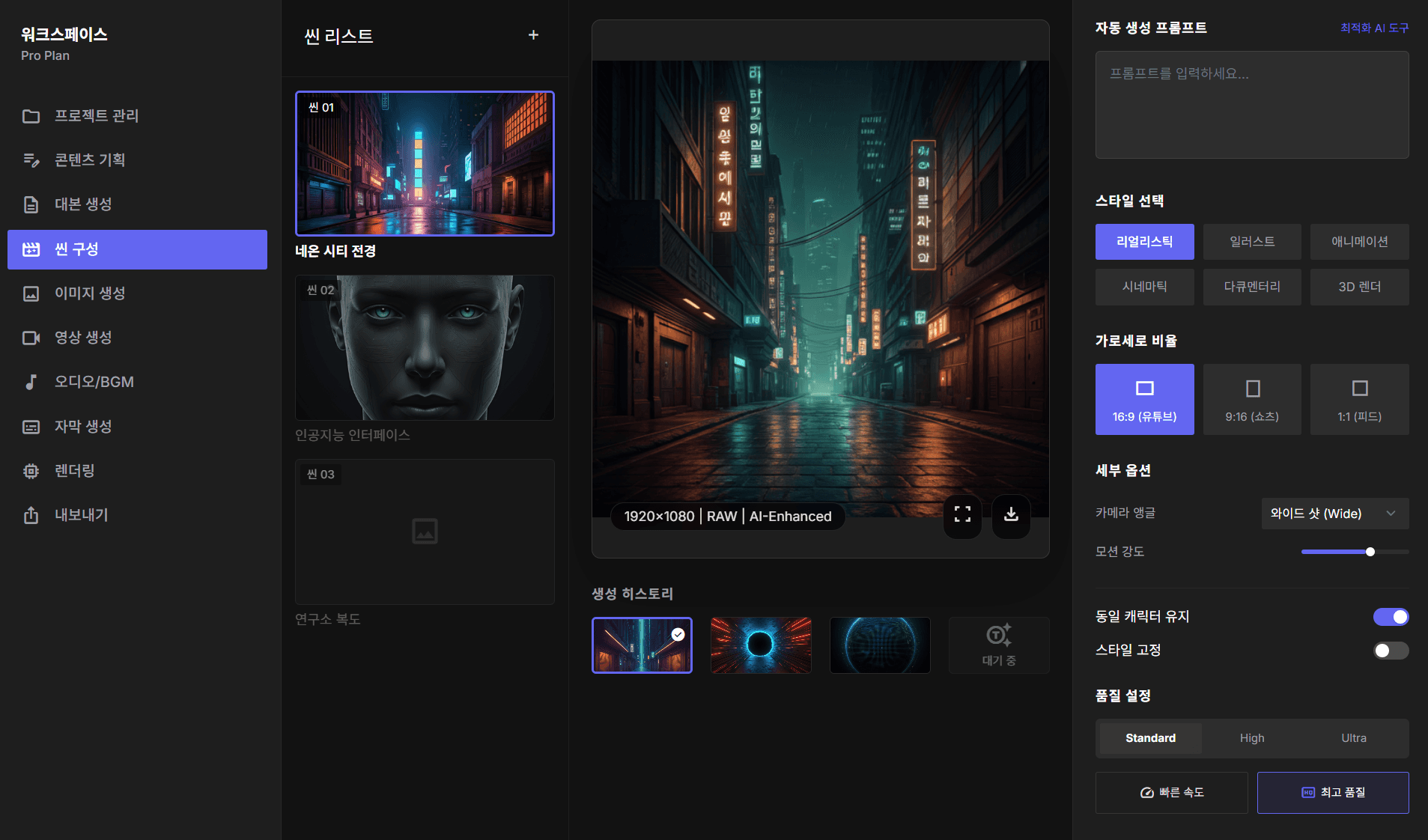
Task: Select the 다큐멘터리 style button
Action: click(1252, 287)
